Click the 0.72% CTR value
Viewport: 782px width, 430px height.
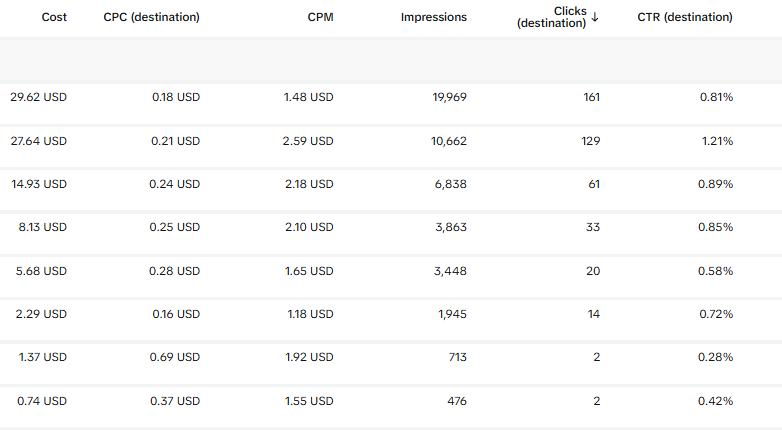point(716,314)
